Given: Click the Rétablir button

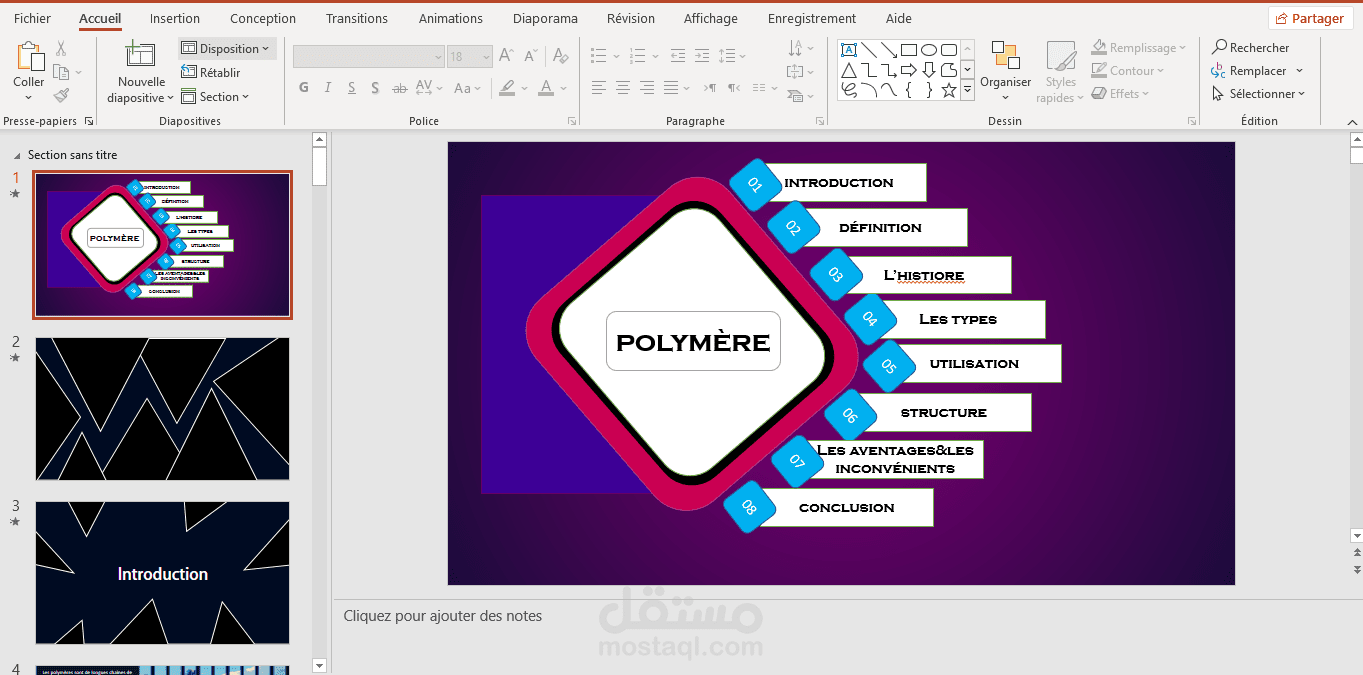Looking at the screenshot, I should [211, 72].
